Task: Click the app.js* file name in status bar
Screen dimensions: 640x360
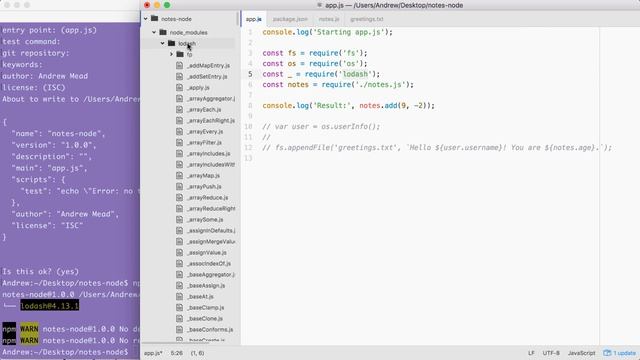Action: tap(153, 353)
